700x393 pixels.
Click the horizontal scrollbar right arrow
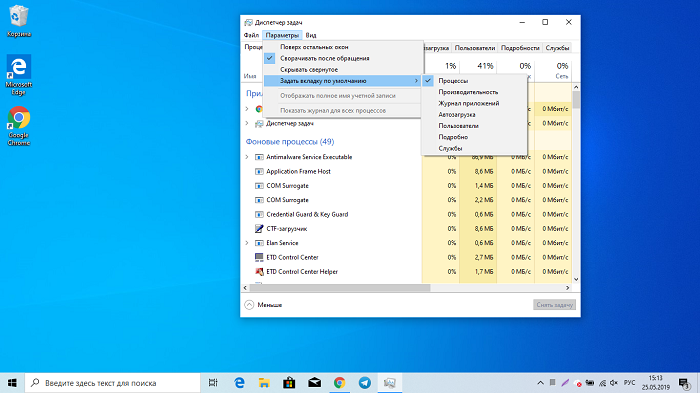[x=568, y=288]
